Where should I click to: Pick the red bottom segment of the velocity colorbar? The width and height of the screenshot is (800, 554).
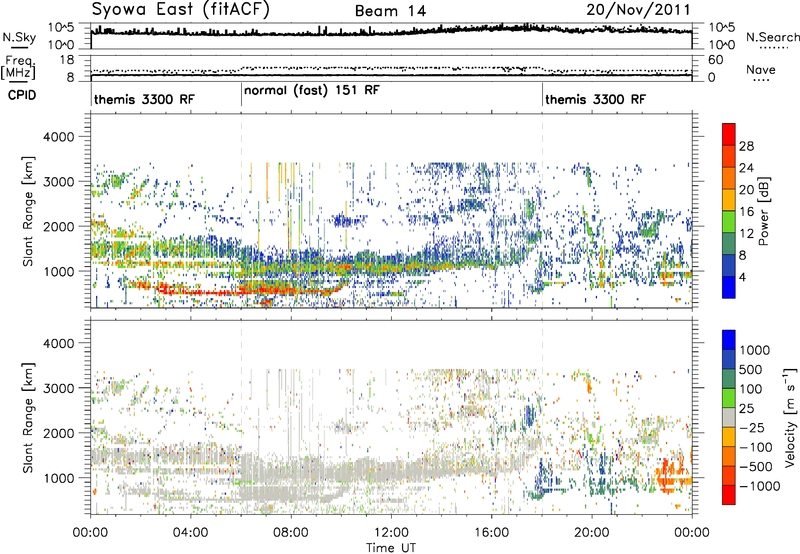[729, 495]
